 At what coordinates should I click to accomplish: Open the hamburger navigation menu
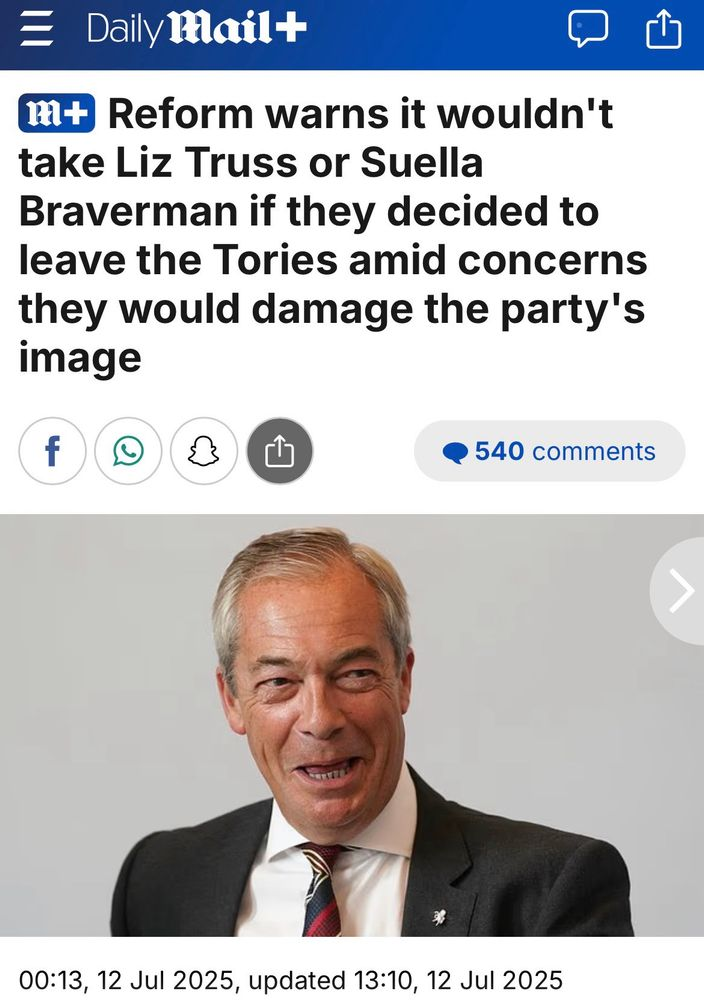pyautogui.click(x=36, y=29)
